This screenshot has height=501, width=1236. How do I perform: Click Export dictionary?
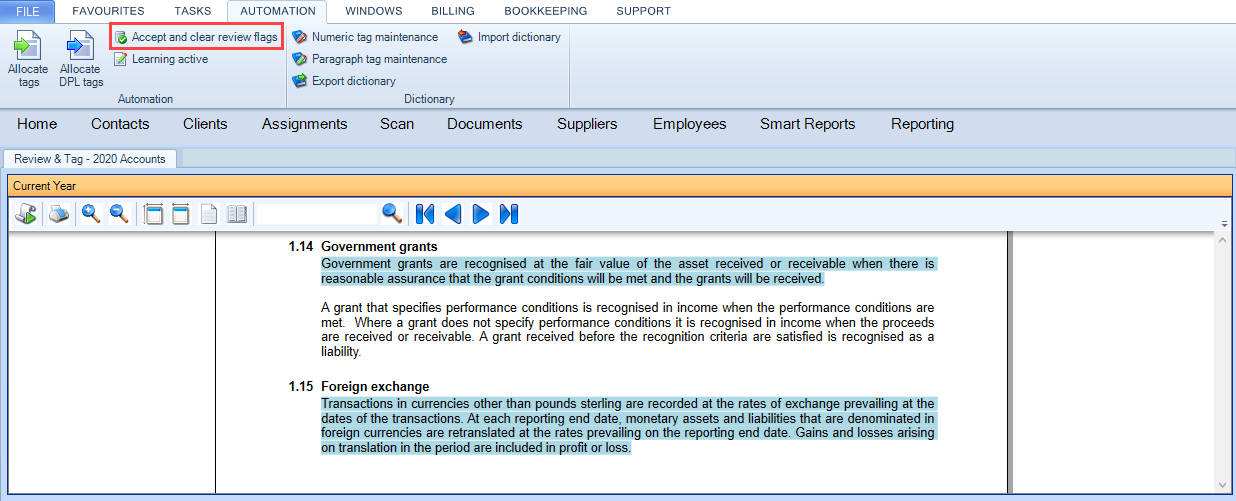pos(344,81)
